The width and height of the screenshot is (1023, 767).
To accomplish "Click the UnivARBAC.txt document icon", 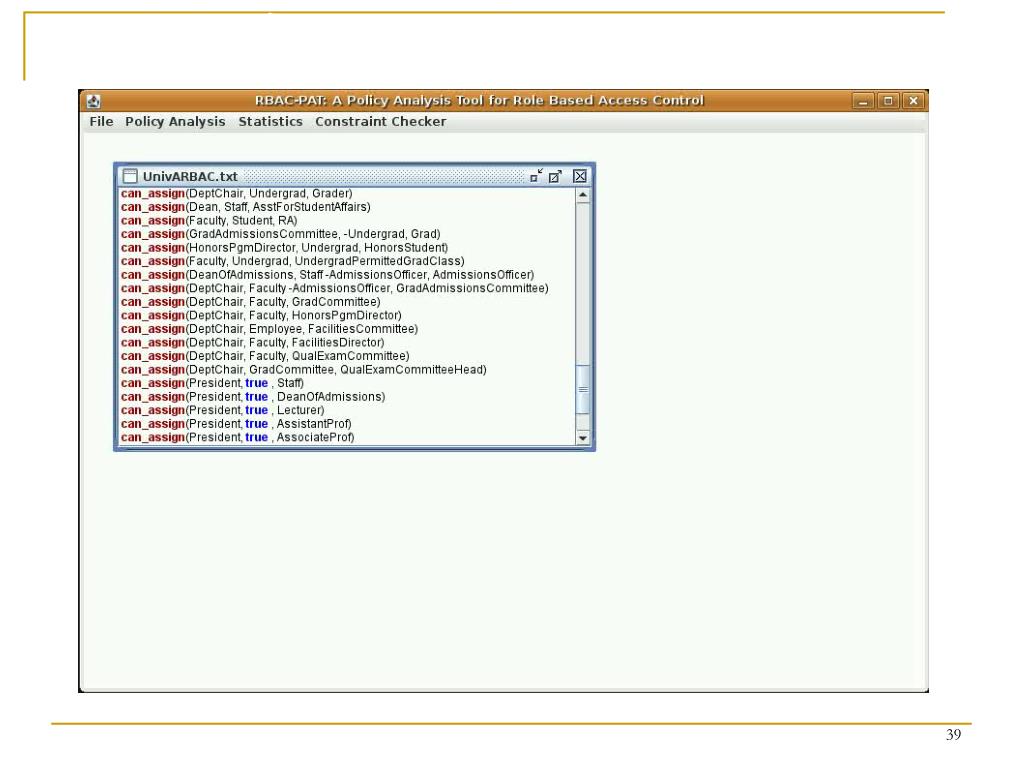I will point(130,176).
